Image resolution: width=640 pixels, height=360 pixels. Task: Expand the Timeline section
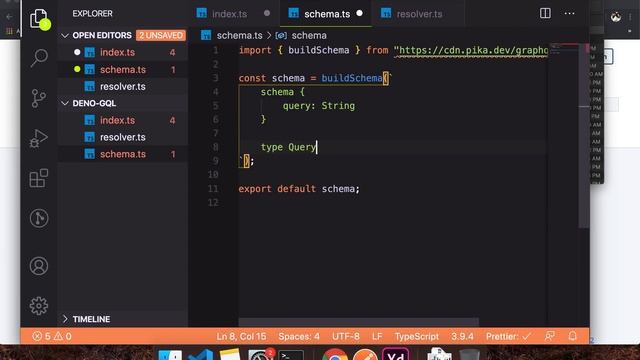[64, 319]
